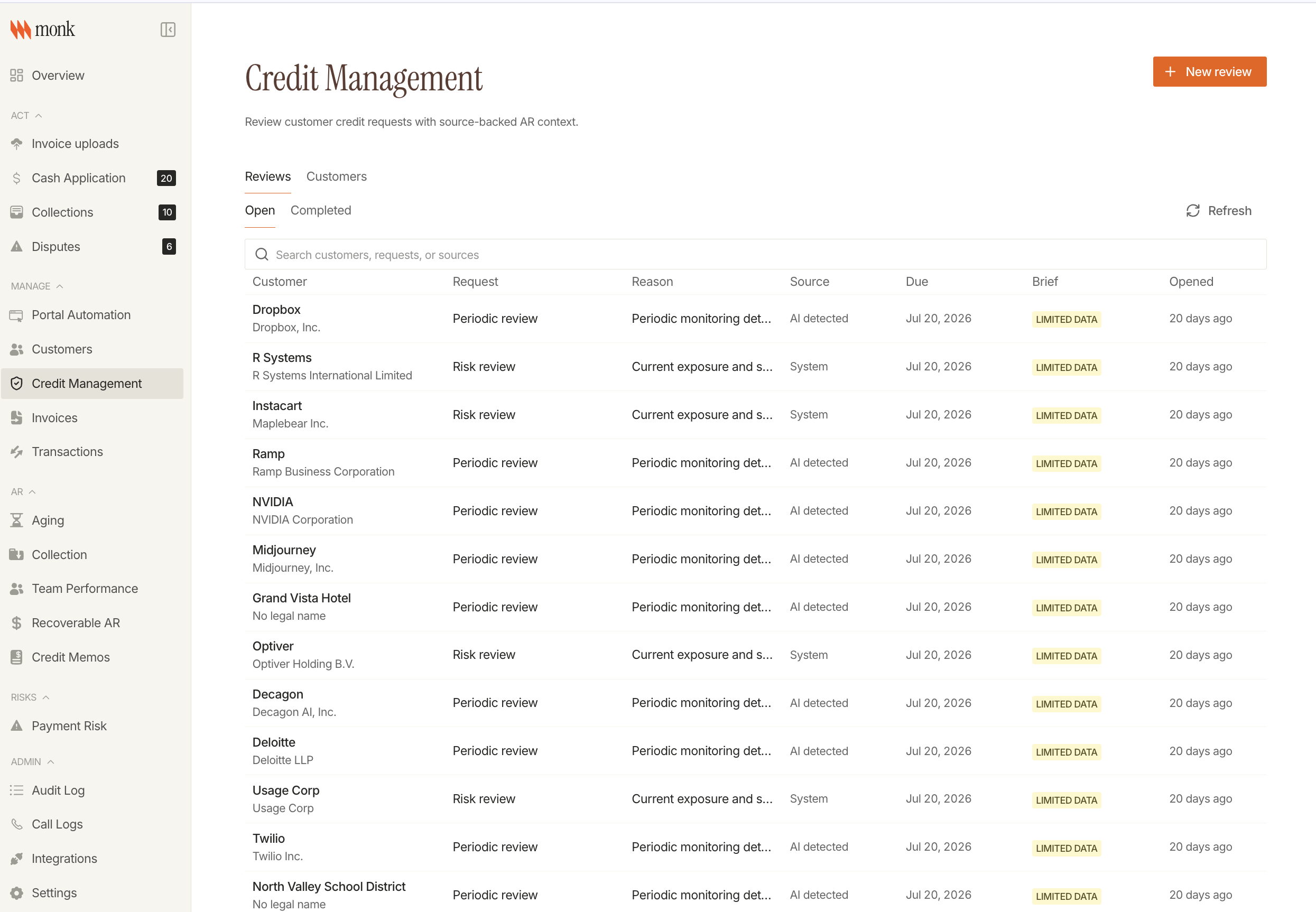Screen dimensions: 1316x912
Task: Click the Opened column header
Action: 1191,282
